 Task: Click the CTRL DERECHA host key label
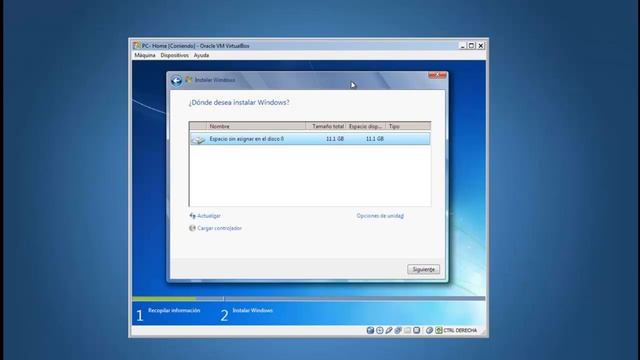[x=460, y=330]
